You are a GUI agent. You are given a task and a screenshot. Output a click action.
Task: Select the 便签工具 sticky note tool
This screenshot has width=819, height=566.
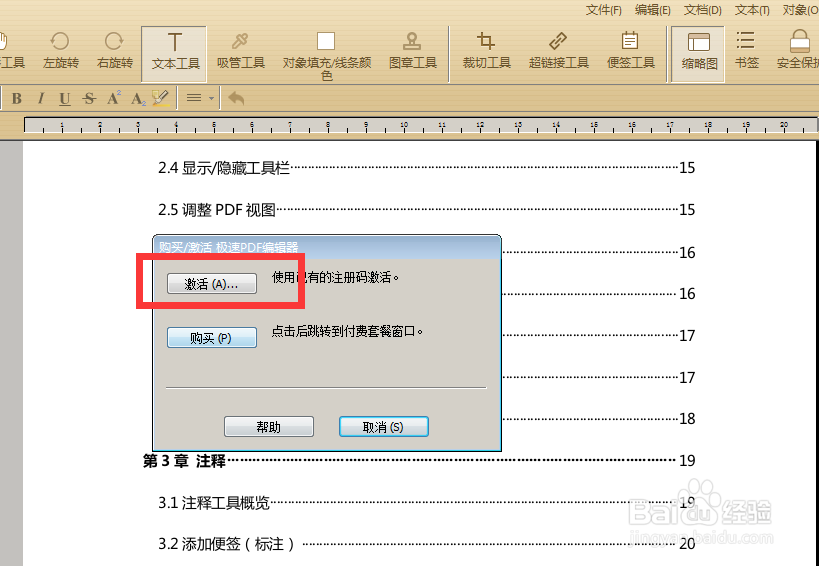(x=630, y=51)
